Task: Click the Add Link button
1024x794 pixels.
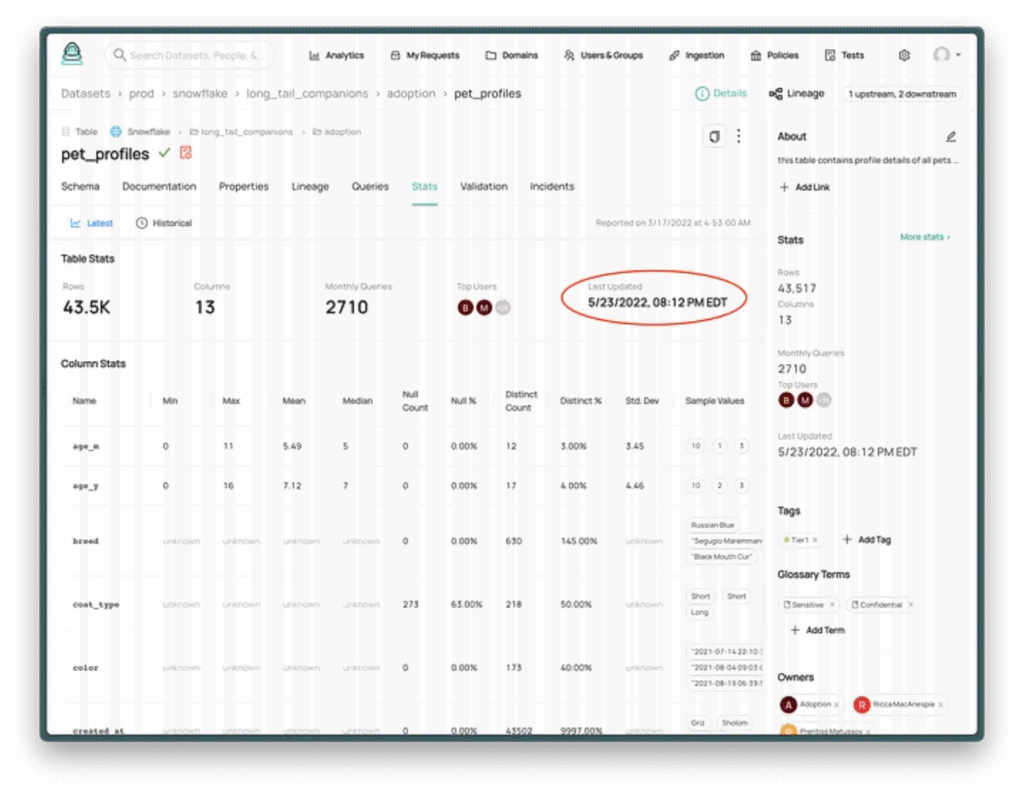Action: pyautogui.click(x=808, y=187)
